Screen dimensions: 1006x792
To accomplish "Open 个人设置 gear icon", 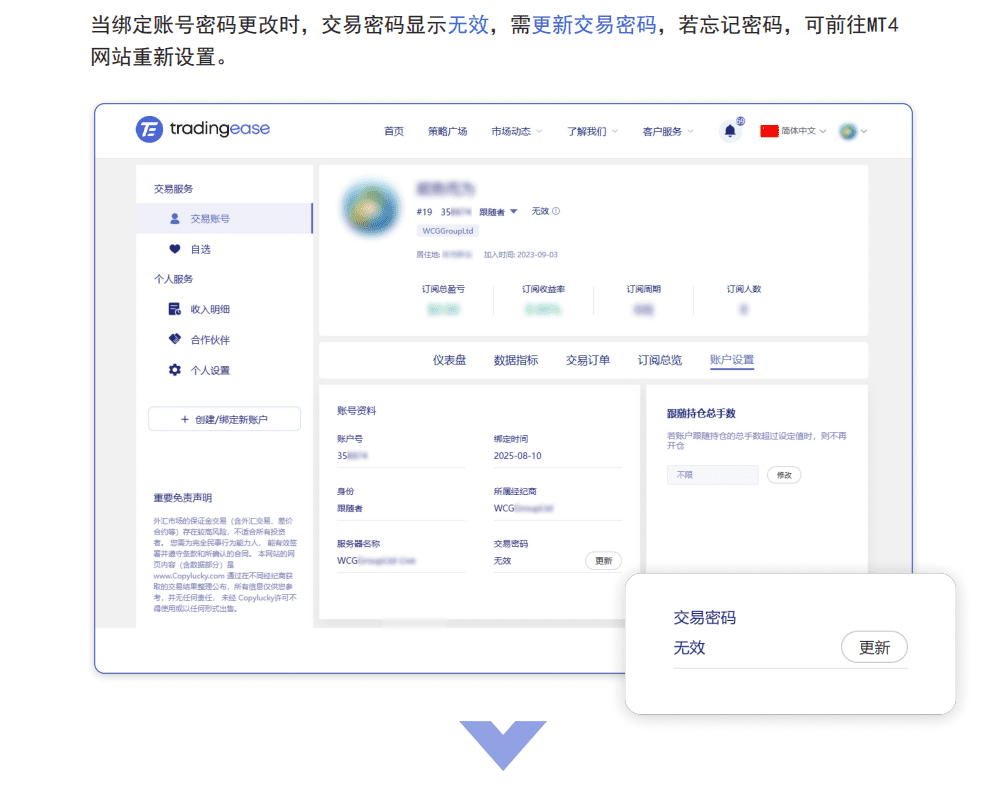I will [x=175, y=370].
